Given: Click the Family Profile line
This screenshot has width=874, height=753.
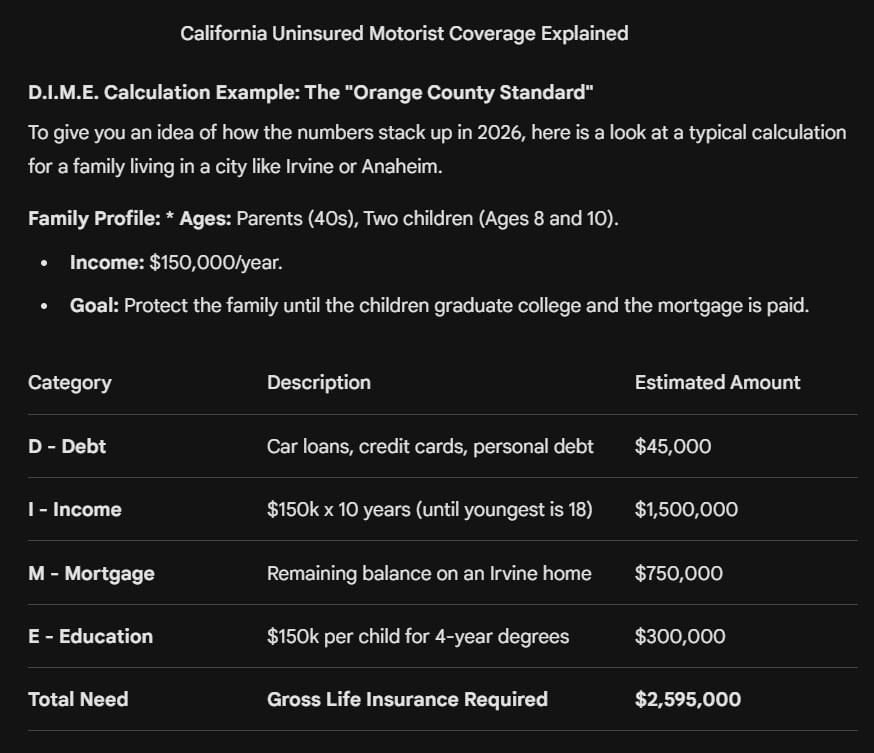Looking at the screenshot, I should [323, 218].
